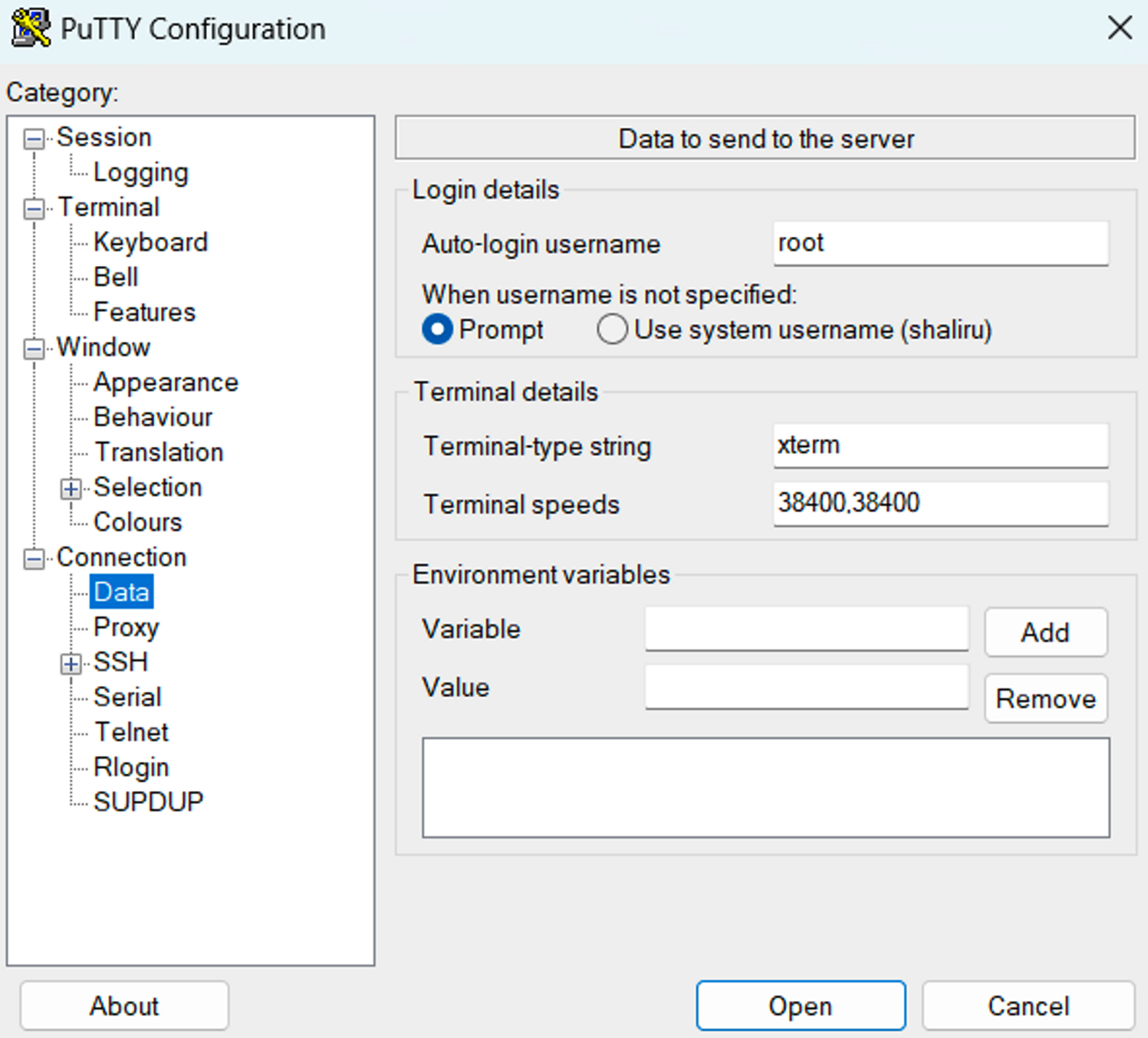The width and height of the screenshot is (1148, 1038).
Task: Open the Keyboard settings category
Action: click(x=150, y=242)
